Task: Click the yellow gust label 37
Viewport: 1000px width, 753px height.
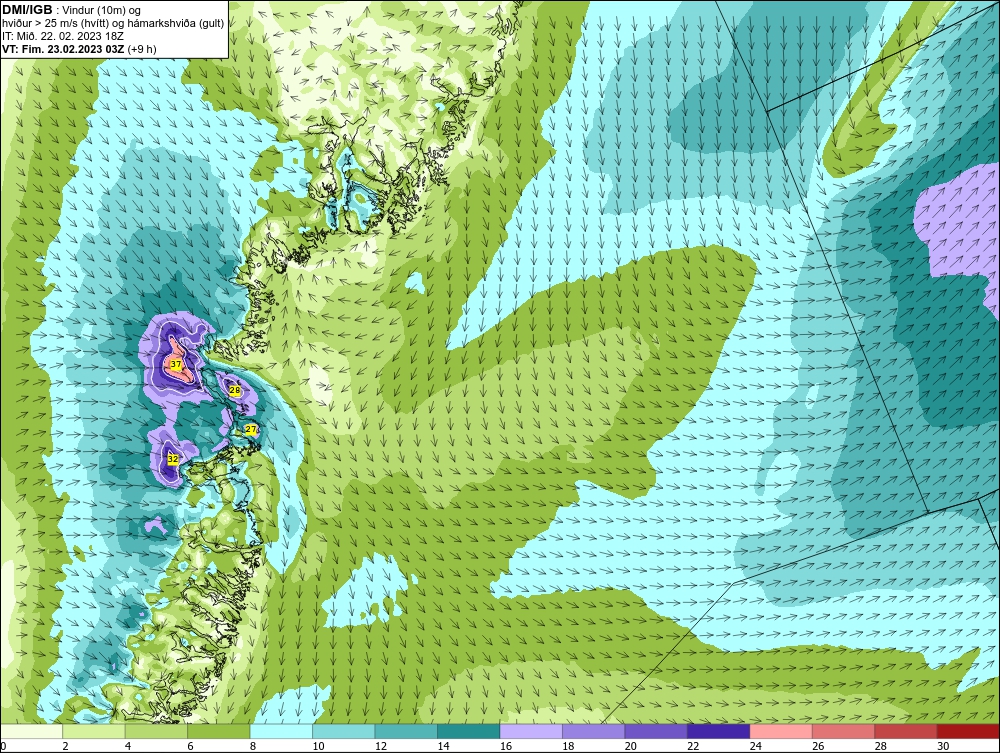Action: [x=176, y=364]
